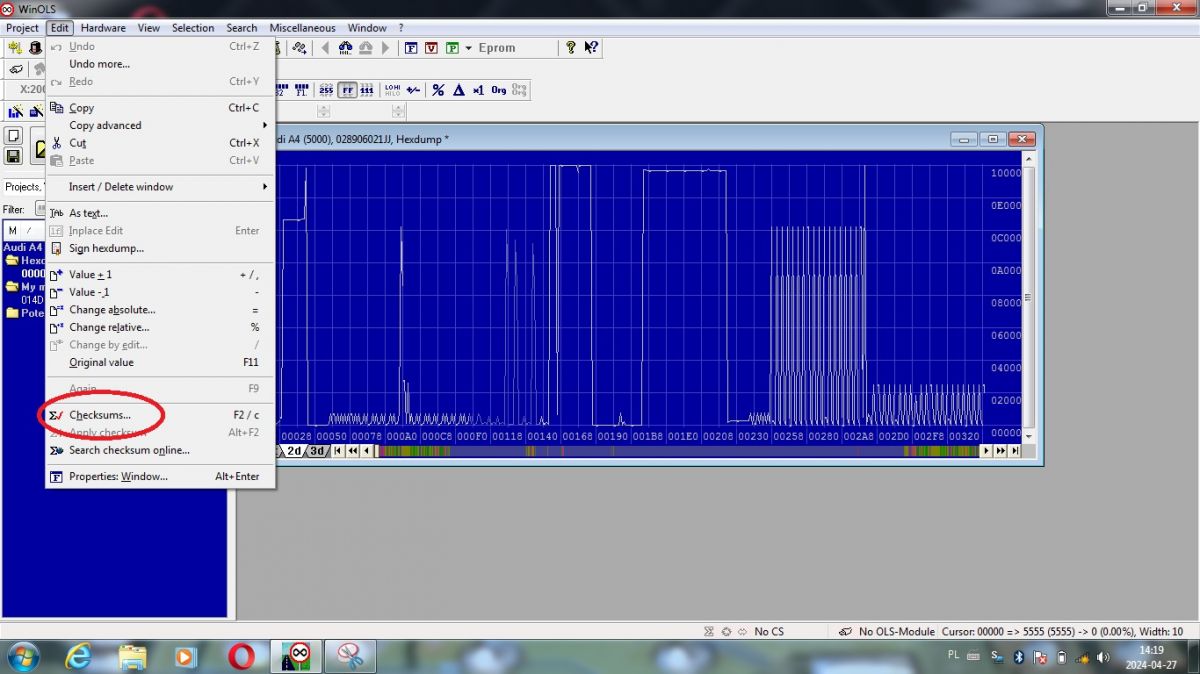Click the Bluetooth tray icon

tap(1019, 657)
